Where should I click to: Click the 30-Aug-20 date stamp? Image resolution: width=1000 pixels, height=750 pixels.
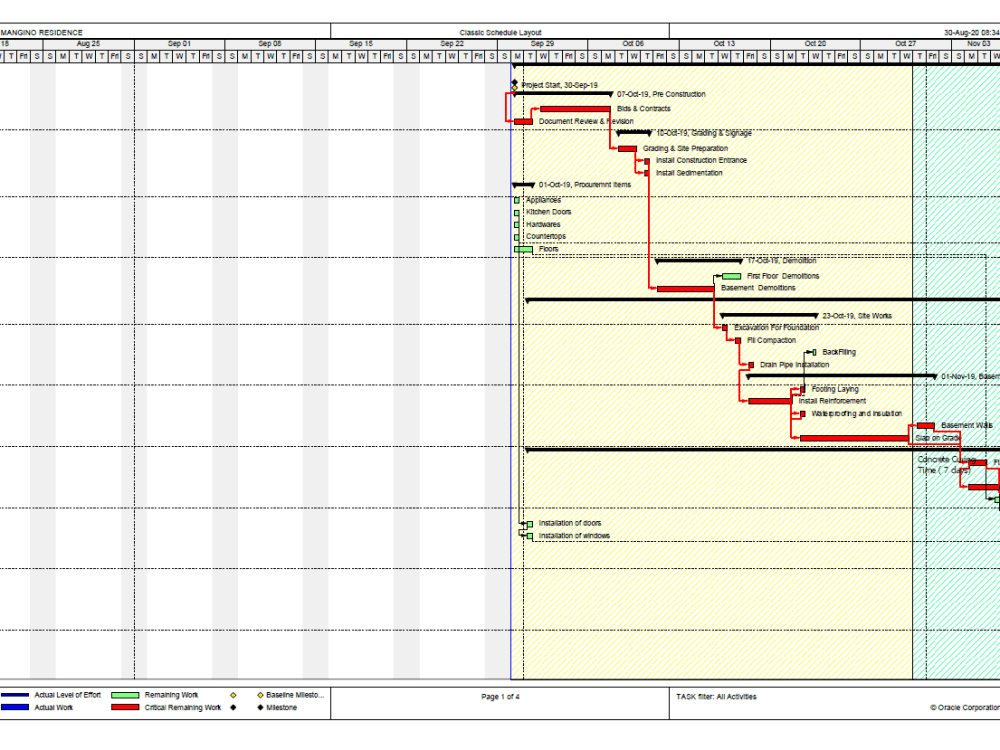tap(972, 33)
